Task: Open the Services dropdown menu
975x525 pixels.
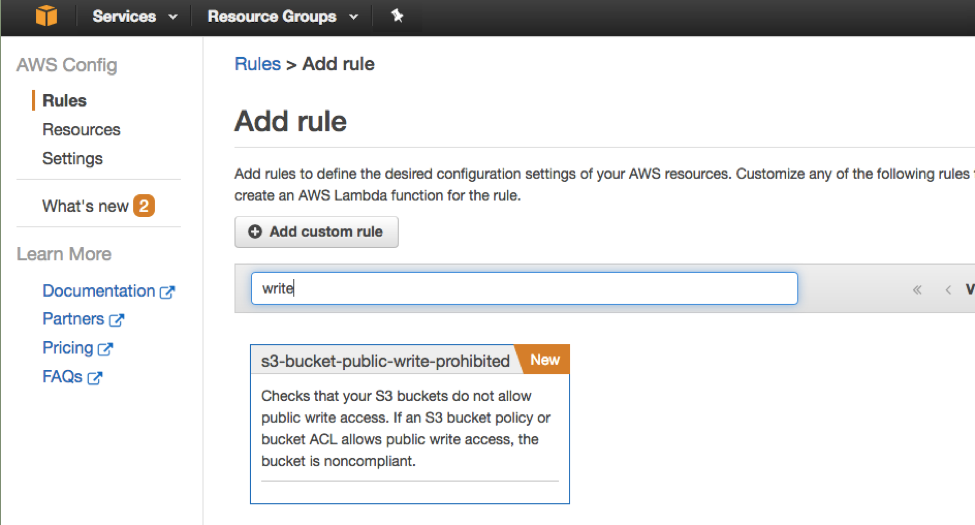Action: (135, 16)
